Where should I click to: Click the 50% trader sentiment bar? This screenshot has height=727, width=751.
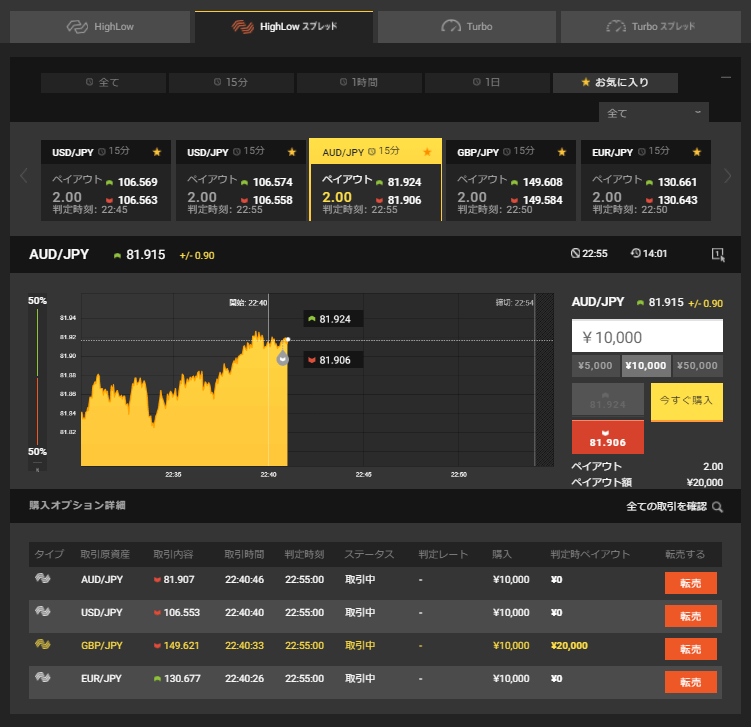coord(37,376)
